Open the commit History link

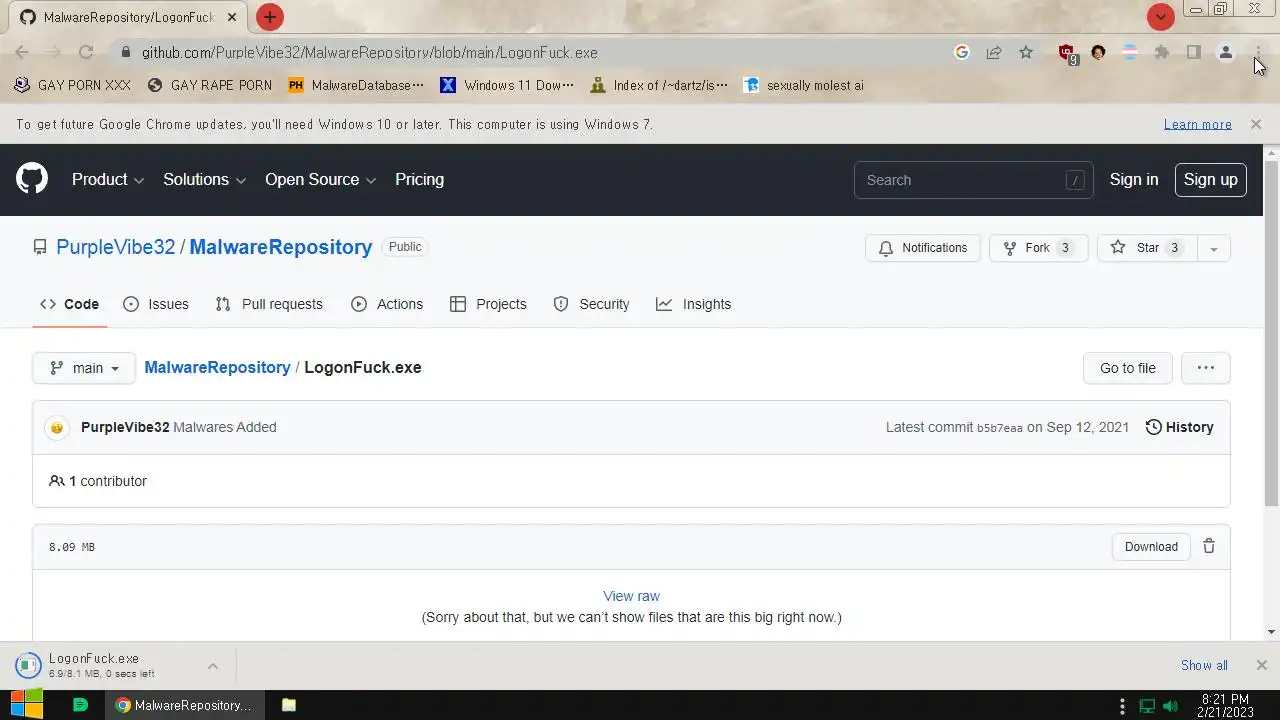[1179, 427]
